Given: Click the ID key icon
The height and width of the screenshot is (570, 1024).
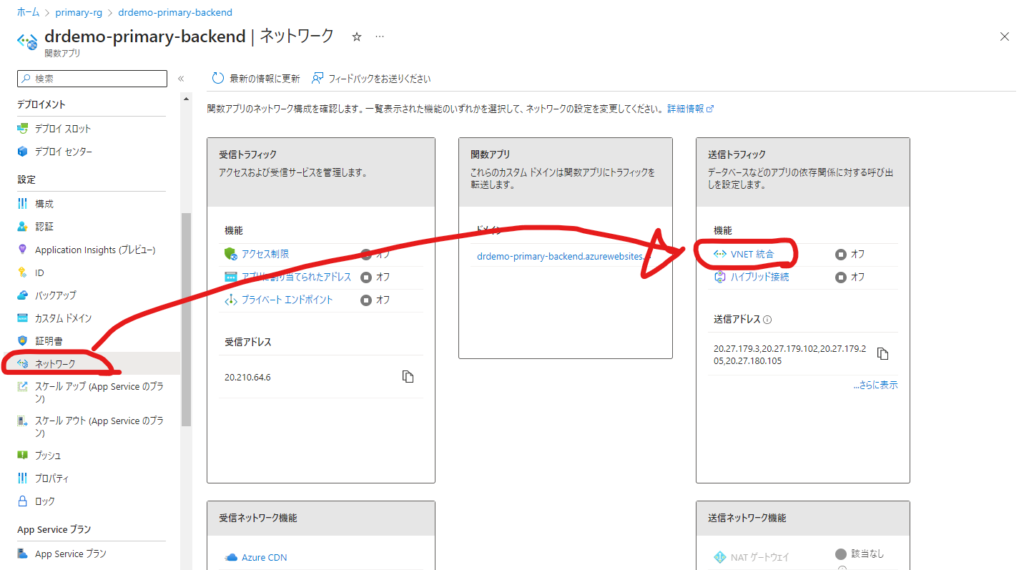Looking at the screenshot, I should (x=23, y=272).
